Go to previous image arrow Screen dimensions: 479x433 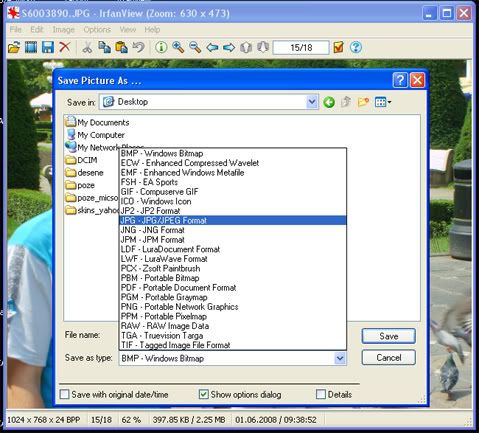[x=212, y=47]
